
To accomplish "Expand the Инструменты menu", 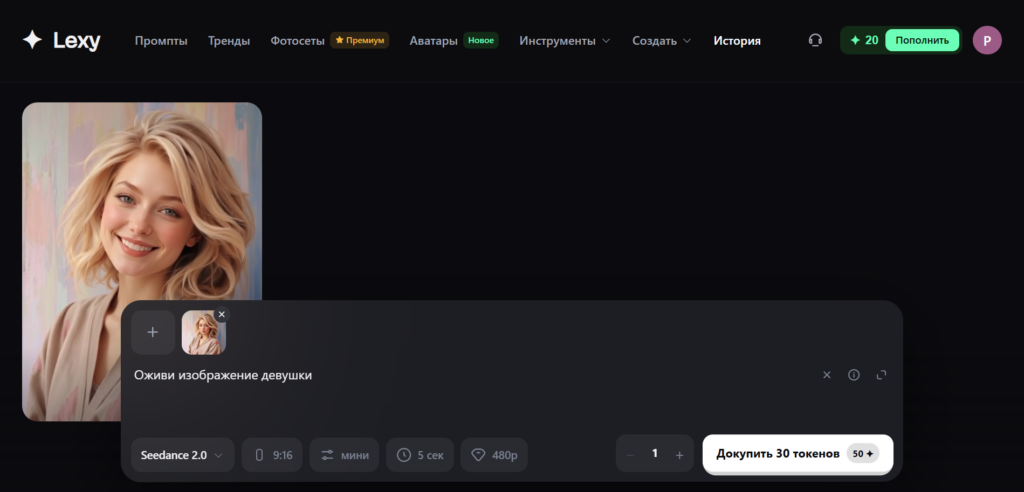I will (x=565, y=41).
